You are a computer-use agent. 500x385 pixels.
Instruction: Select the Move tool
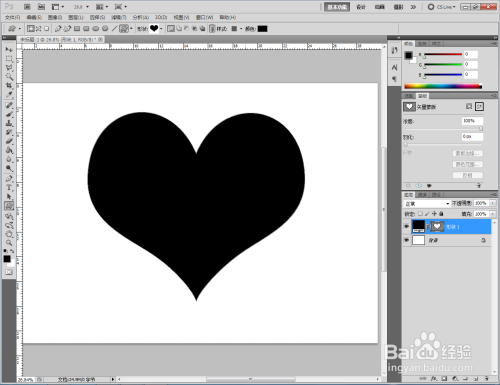pyautogui.click(x=9, y=49)
